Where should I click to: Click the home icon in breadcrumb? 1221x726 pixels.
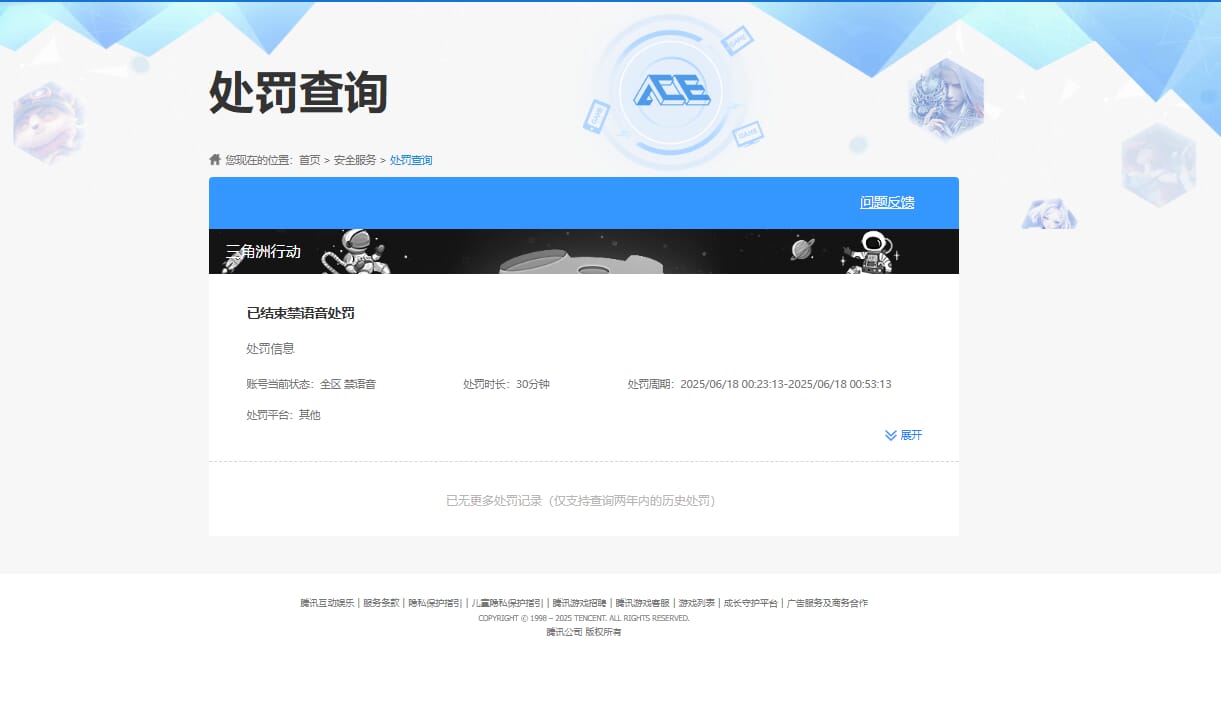coord(215,159)
